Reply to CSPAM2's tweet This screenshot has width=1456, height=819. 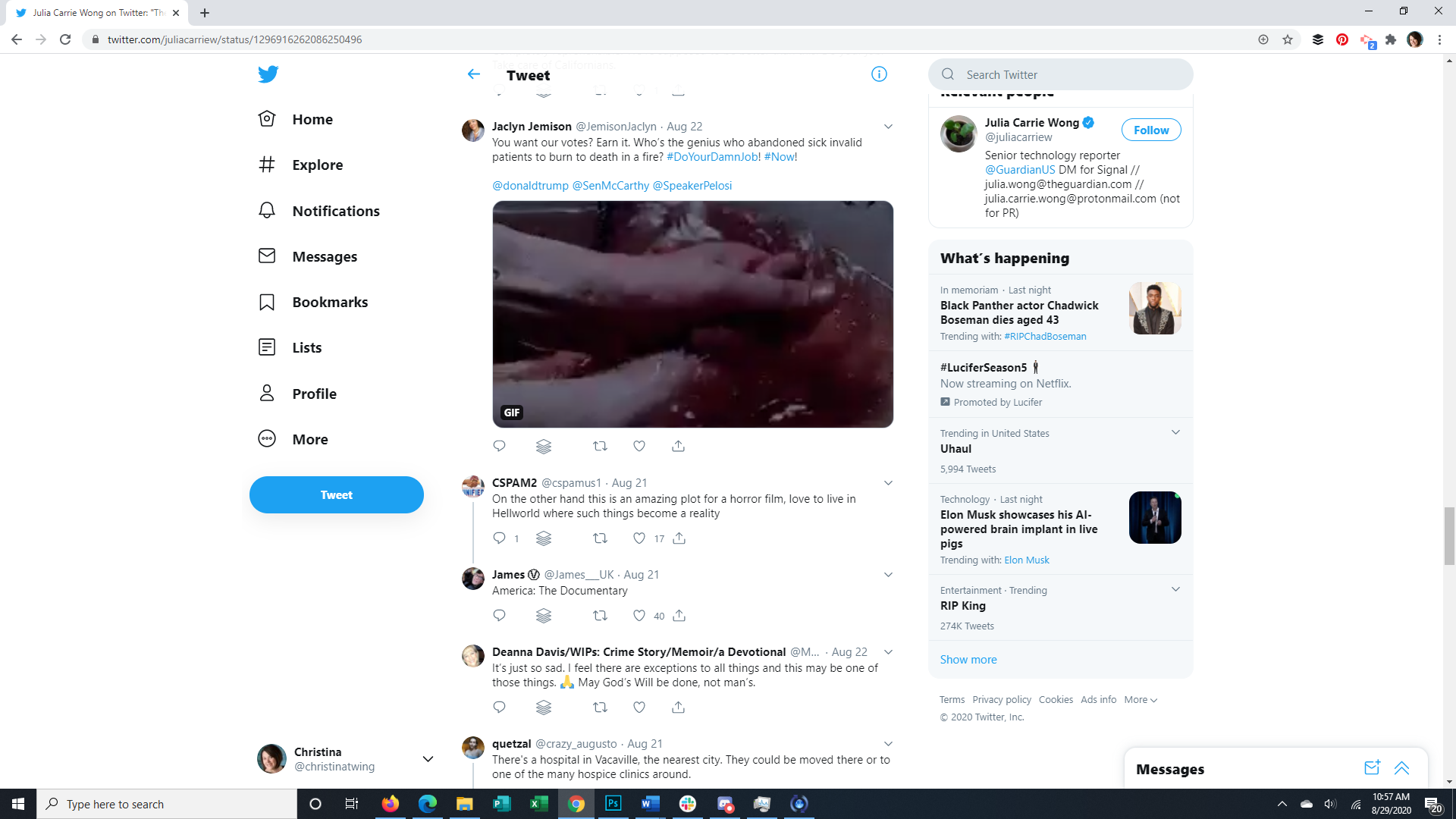(499, 538)
